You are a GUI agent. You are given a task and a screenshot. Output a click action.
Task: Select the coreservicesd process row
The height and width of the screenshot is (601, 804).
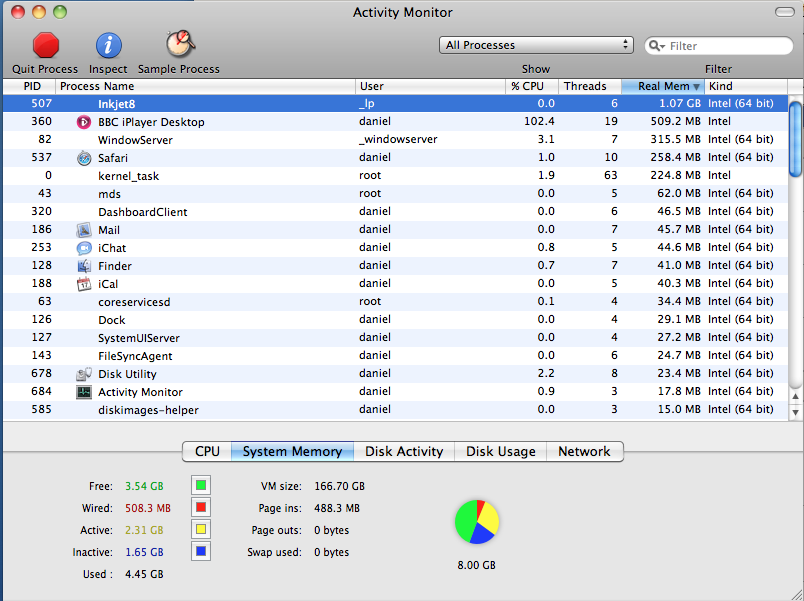(x=395, y=302)
